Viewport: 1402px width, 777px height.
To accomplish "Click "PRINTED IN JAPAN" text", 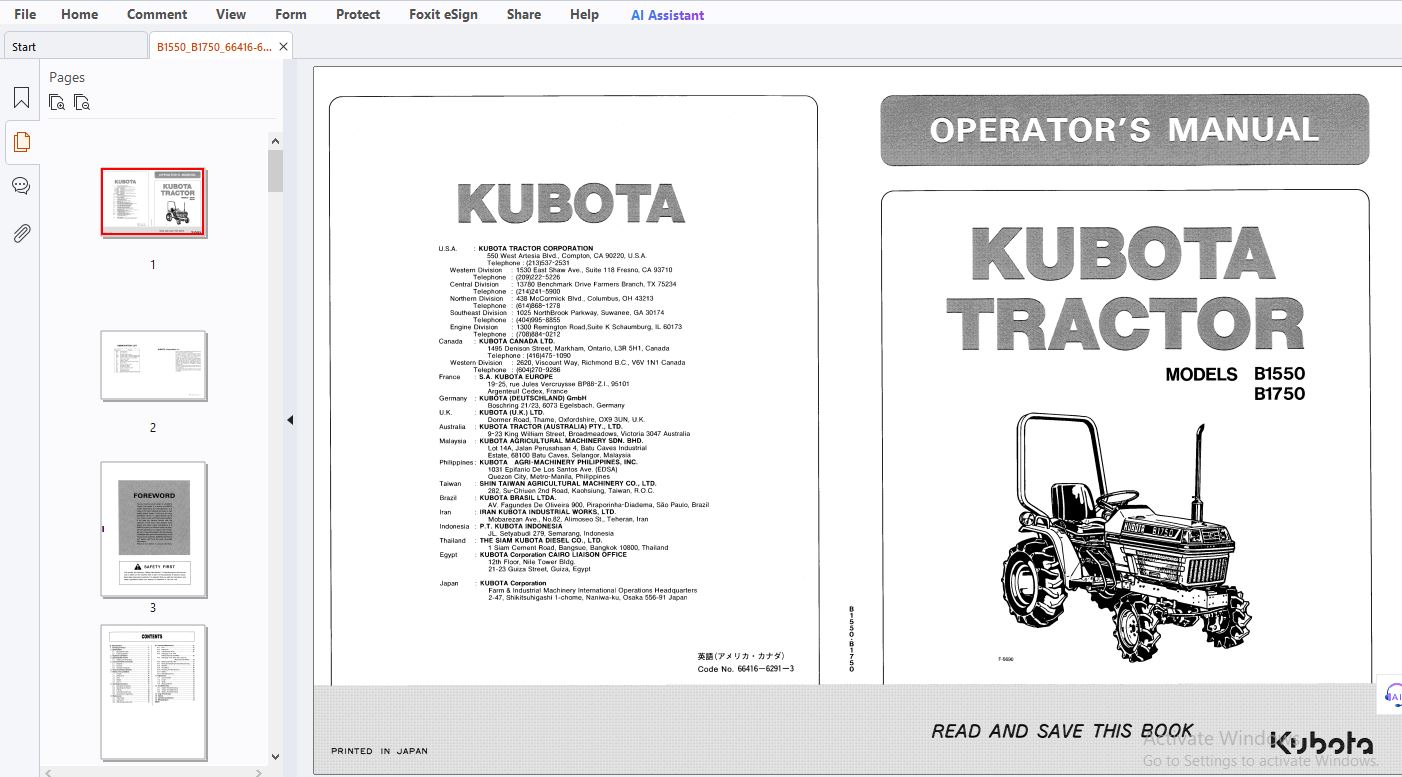I will (379, 751).
